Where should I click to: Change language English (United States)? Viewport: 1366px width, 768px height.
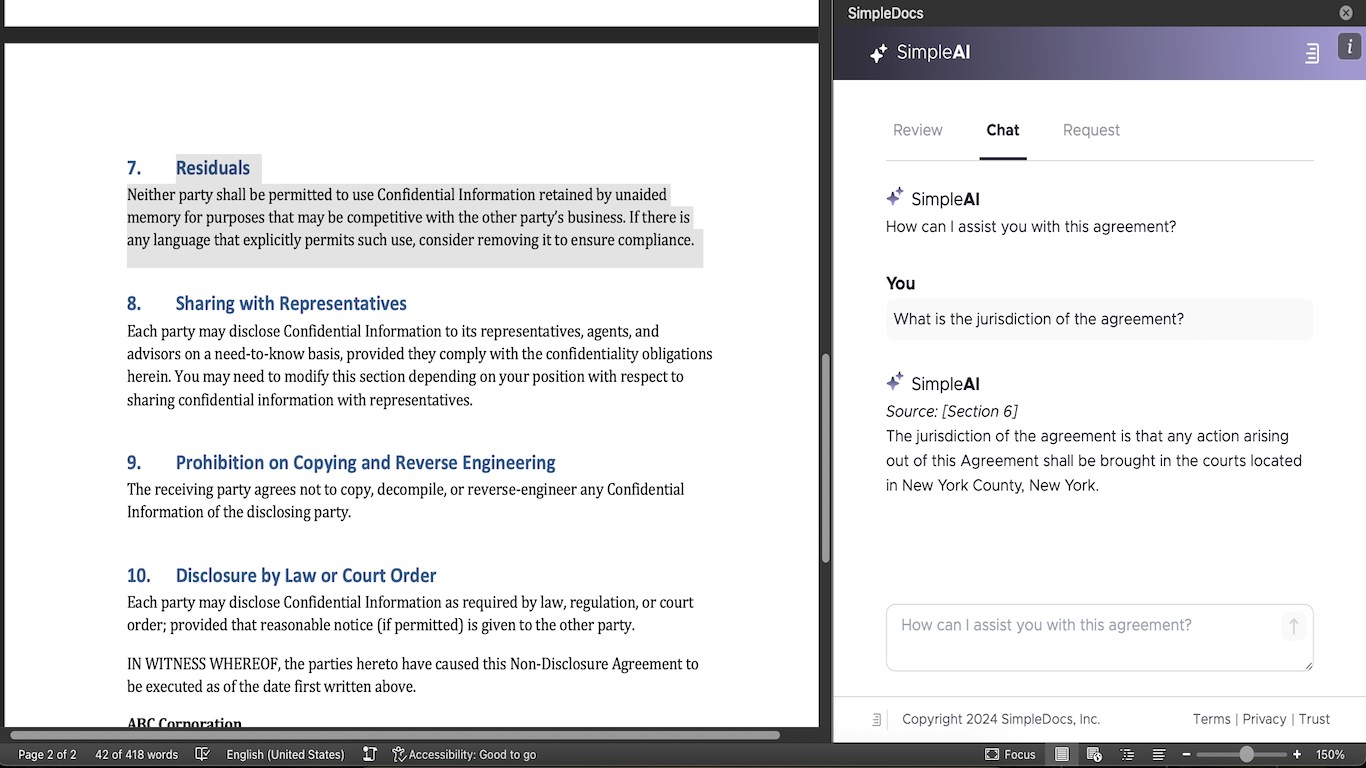(x=285, y=754)
